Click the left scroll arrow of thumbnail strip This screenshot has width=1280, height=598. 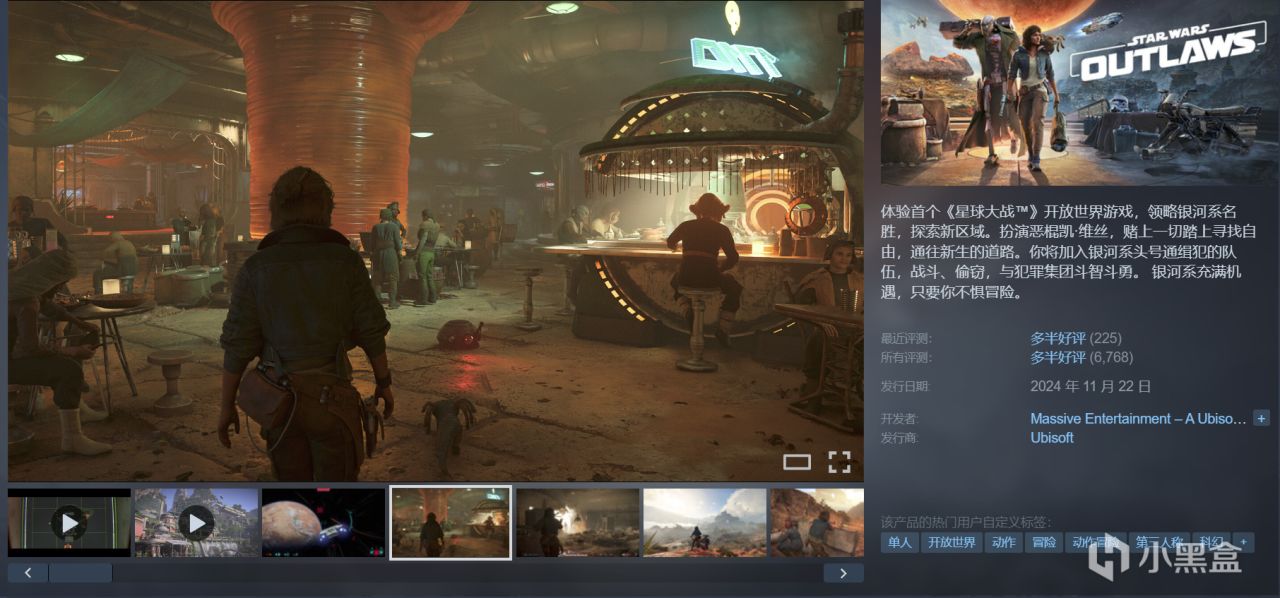tap(28, 573)
